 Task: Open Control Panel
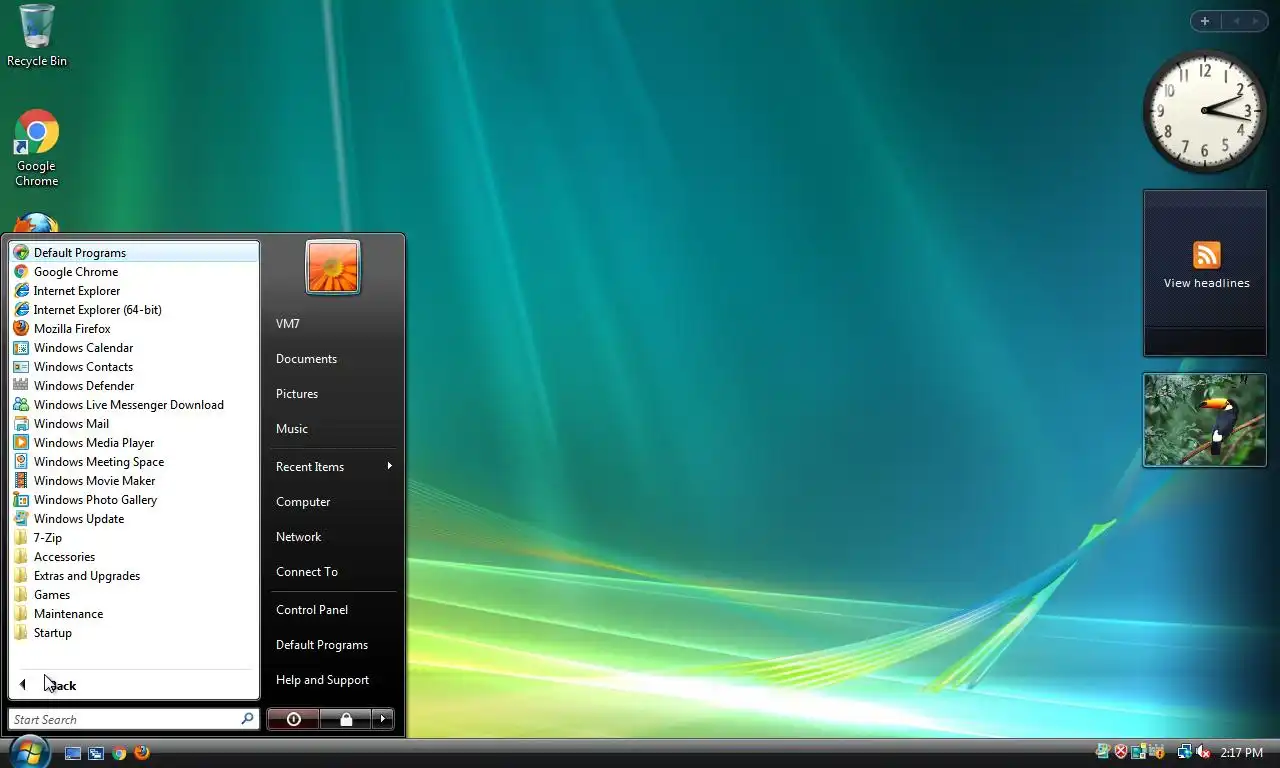pyautogui.click(x=333, y=610)
